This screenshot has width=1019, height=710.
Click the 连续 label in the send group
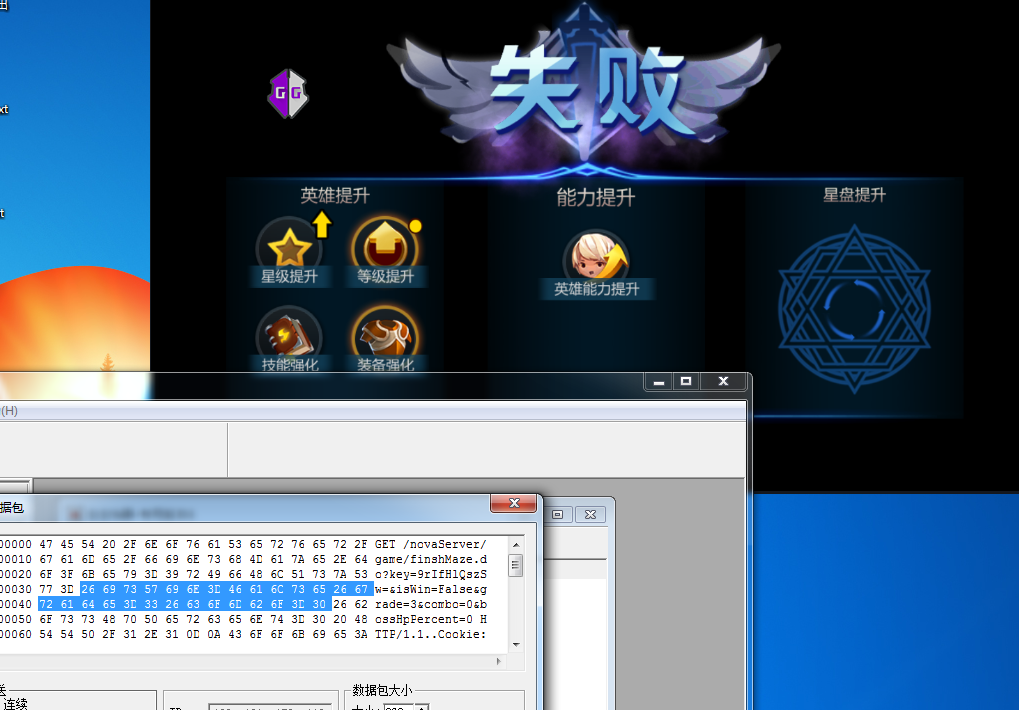[16, 704]
